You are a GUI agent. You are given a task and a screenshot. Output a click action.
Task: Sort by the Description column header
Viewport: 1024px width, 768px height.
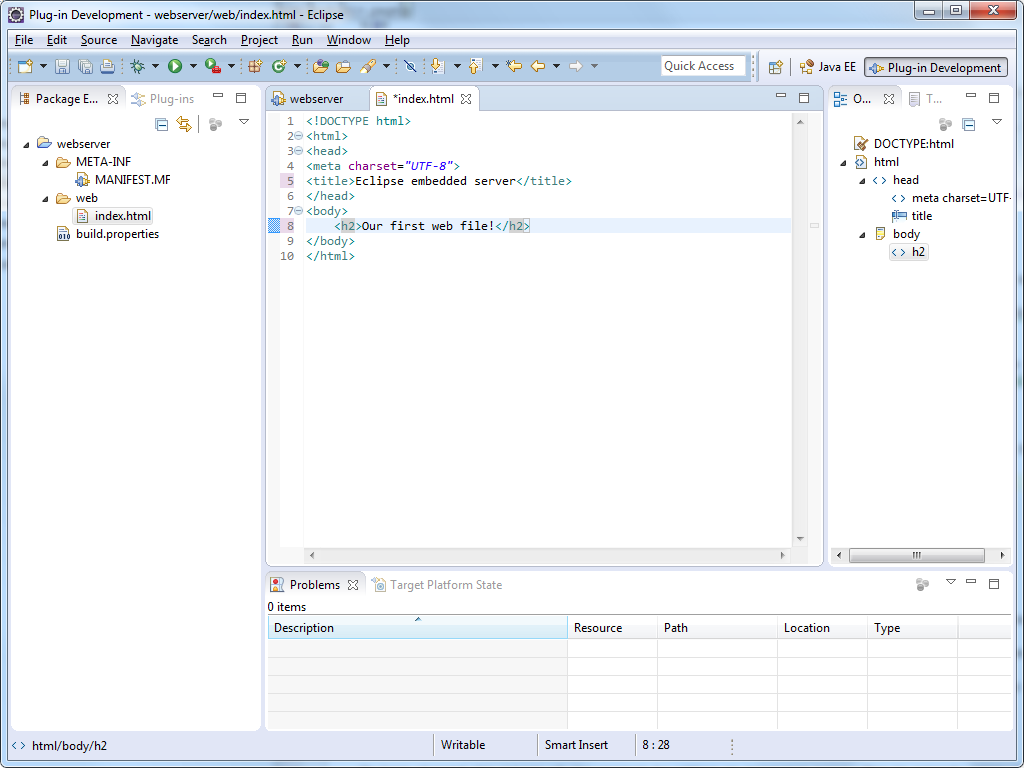[x=417, y=628]
